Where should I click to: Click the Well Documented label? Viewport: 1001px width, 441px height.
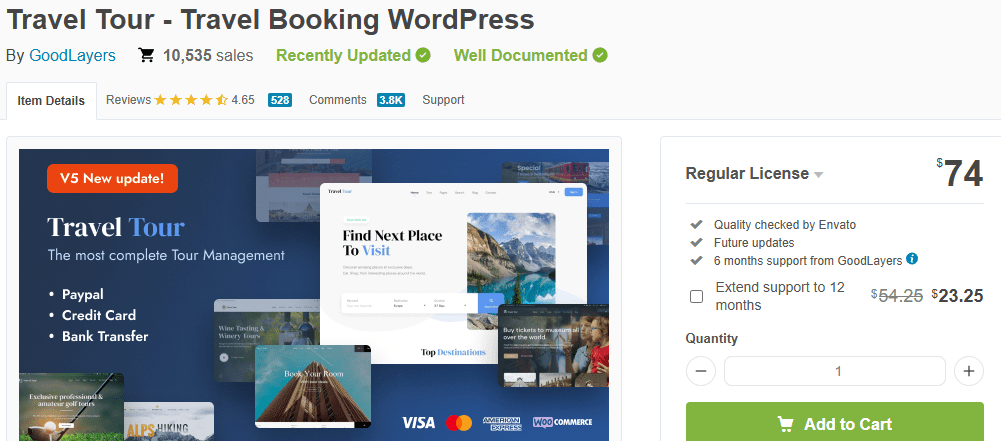(x=520, y=56)
